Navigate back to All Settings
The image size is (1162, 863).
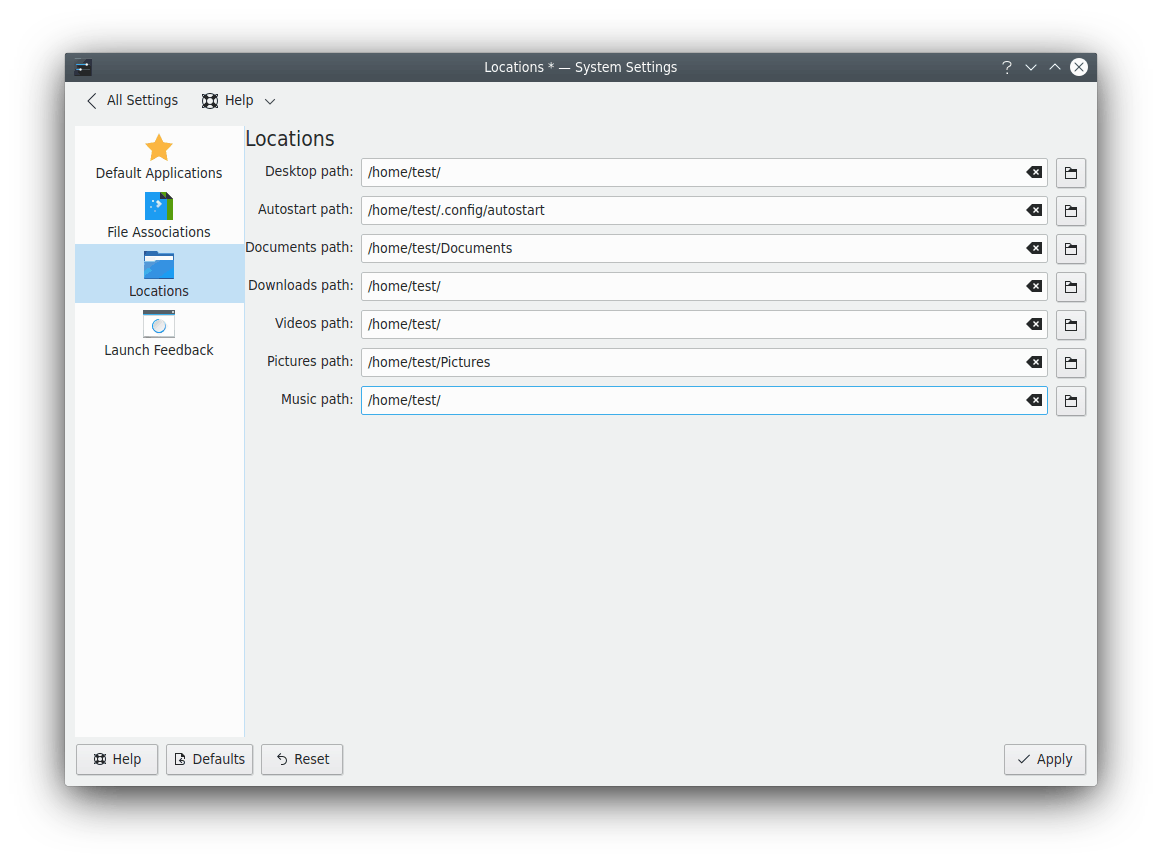tap(131, 100)
